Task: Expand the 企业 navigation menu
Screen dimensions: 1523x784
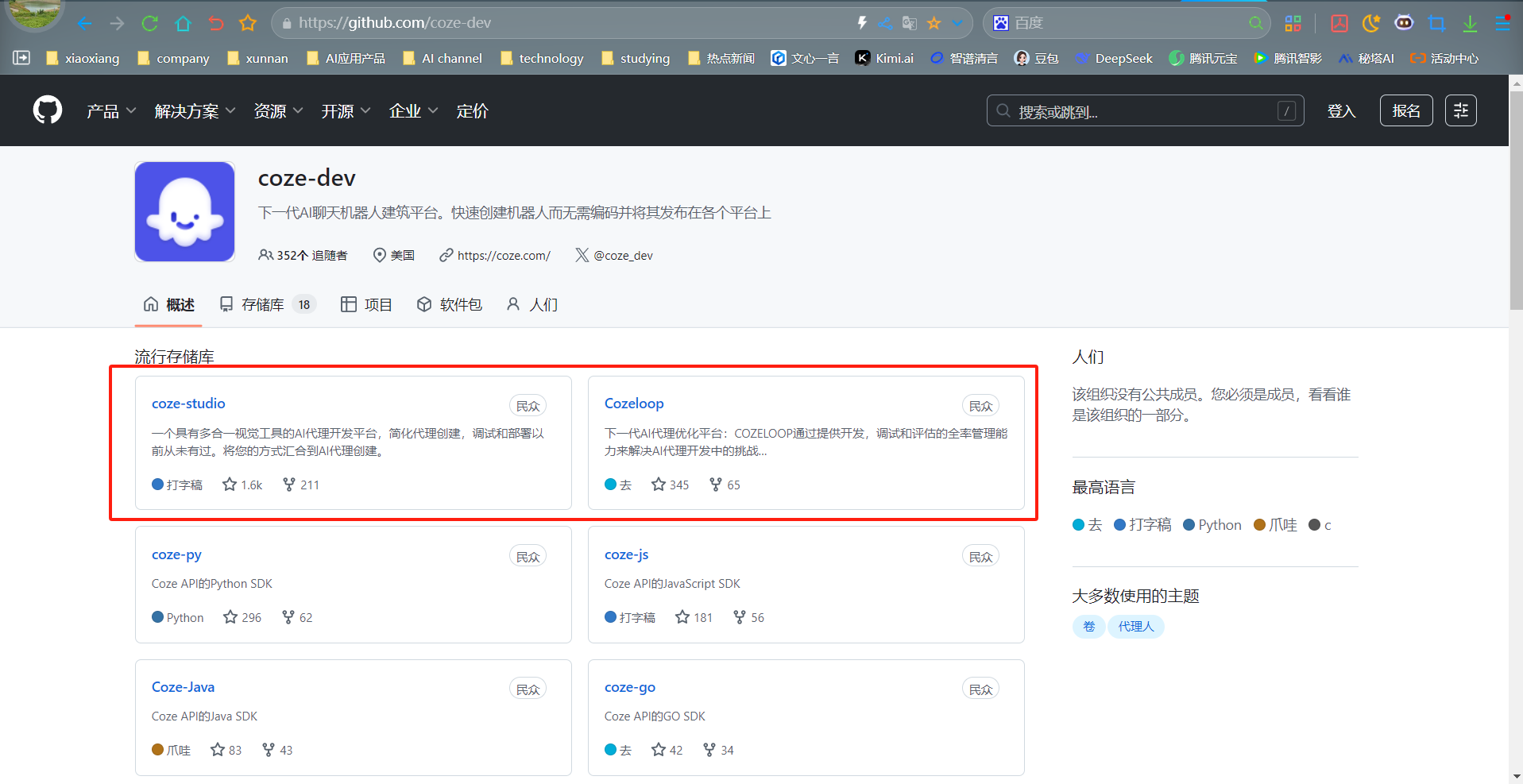Action: point(413,111)
